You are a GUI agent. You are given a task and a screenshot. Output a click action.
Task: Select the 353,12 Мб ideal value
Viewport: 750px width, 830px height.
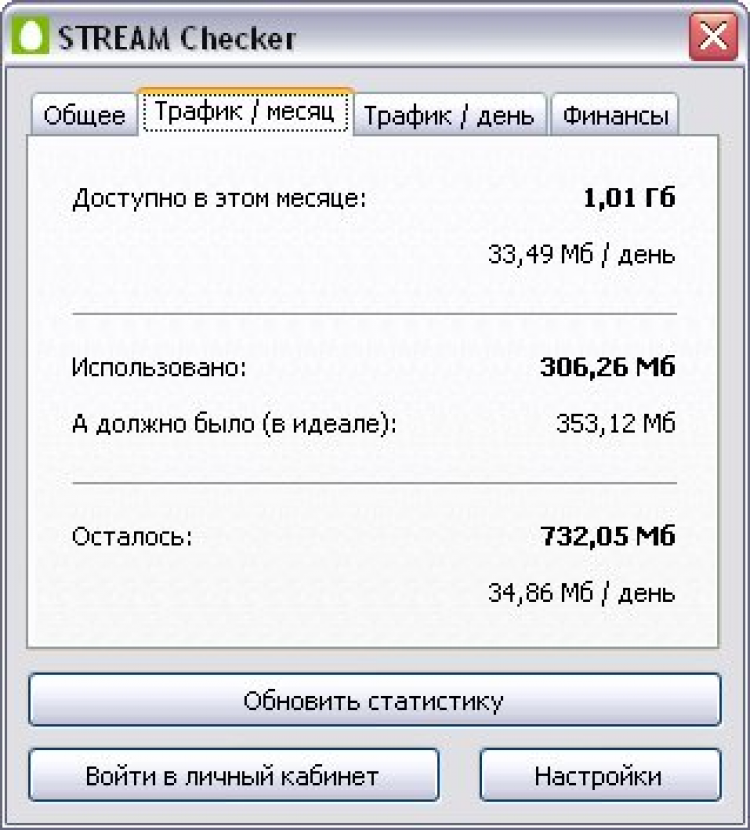(616, 423)
